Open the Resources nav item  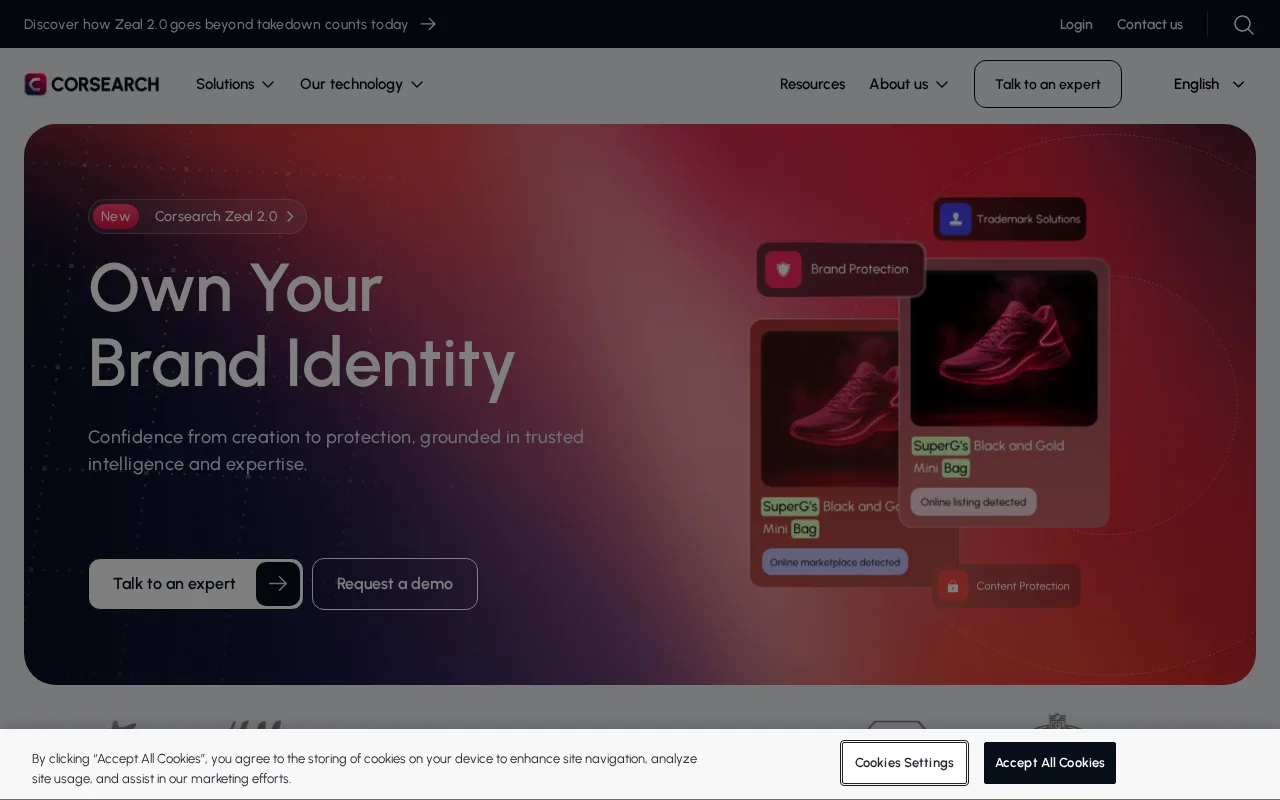pyautogui.click(x=812, y=84)
